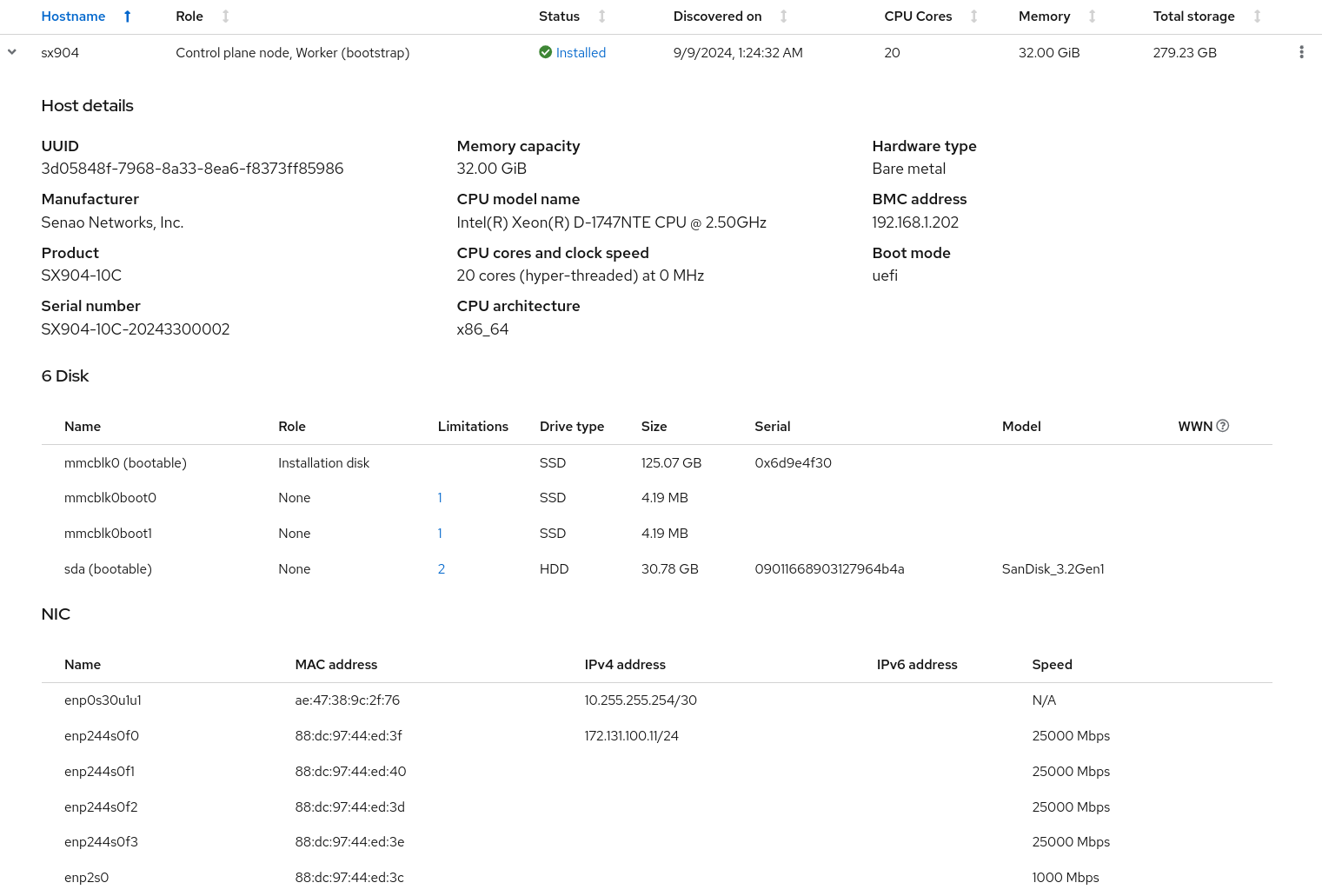Click sort icon beside Role column
This screenshot has width=1322, height=896.
[x=226, y=17]
